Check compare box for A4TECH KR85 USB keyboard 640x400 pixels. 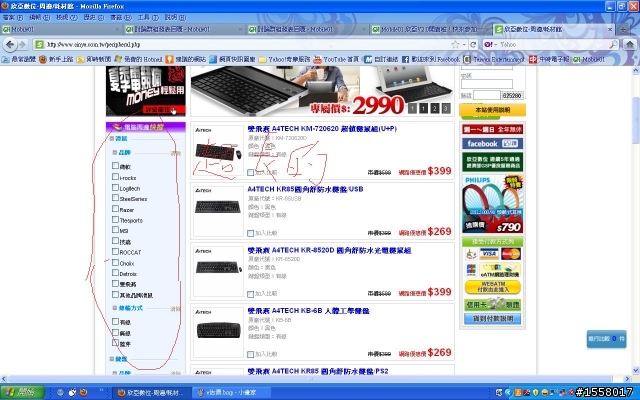[251, 233]
